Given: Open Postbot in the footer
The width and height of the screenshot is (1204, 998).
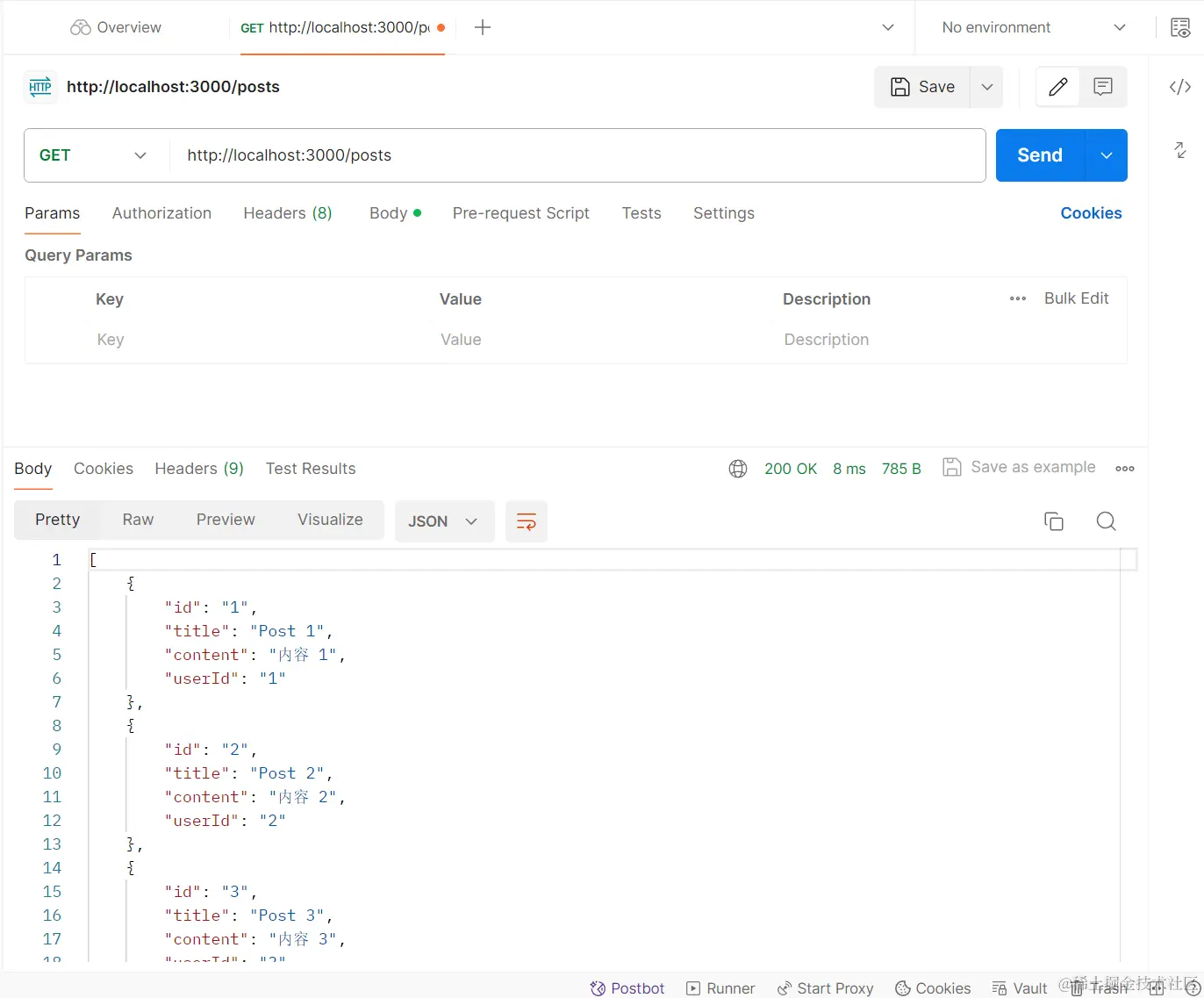Looking at the screenshot, I should click(627, 988).
